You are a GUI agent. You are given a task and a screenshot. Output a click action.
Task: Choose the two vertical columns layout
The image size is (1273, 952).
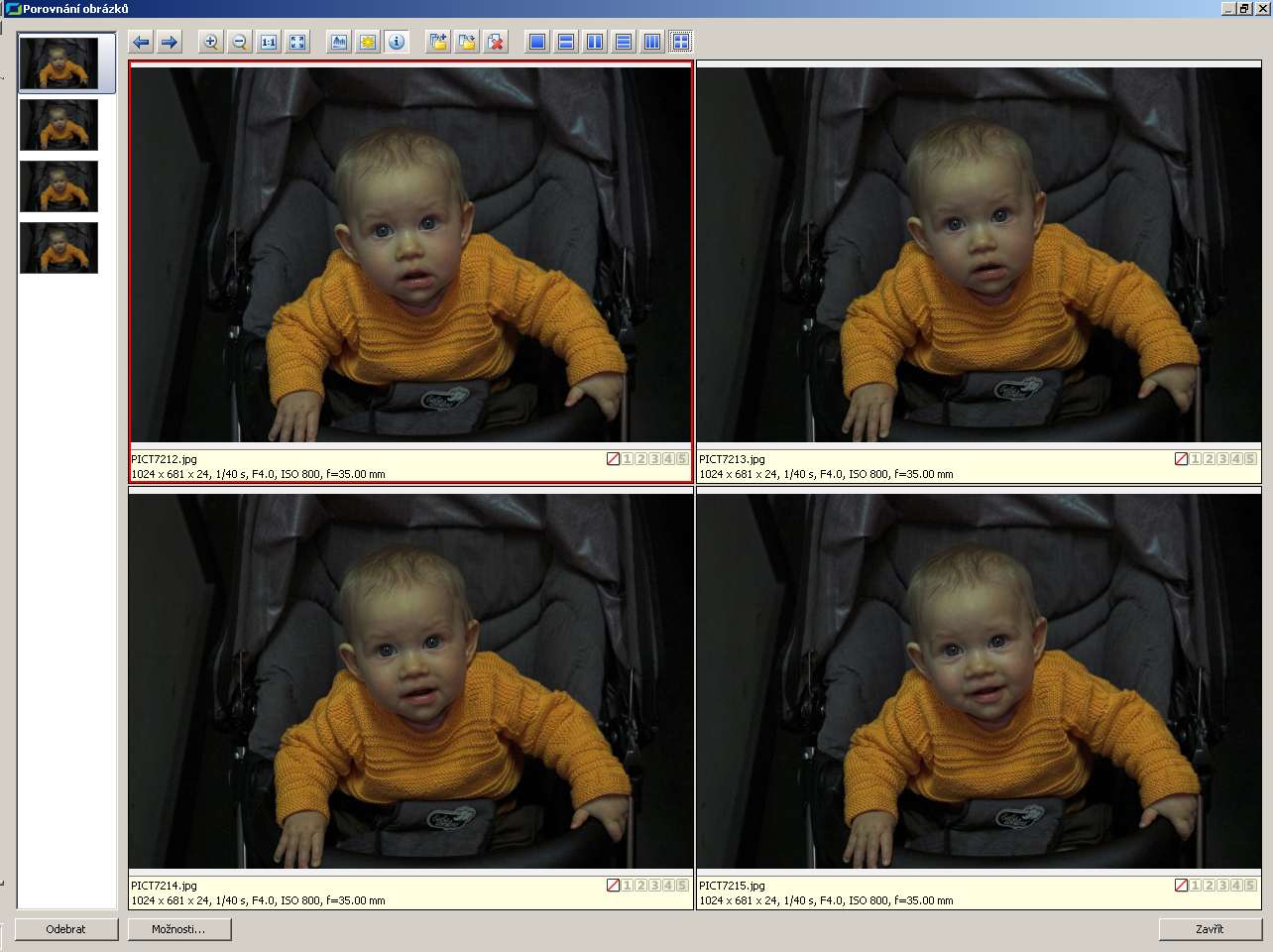pyautogui.click(x=595, y=42)
